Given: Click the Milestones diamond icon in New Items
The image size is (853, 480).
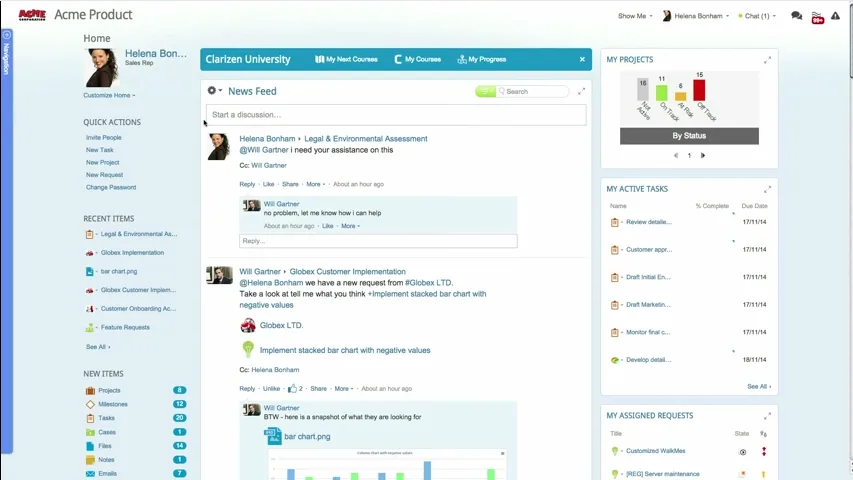Looking at the screenshot, I should [90, 404].
